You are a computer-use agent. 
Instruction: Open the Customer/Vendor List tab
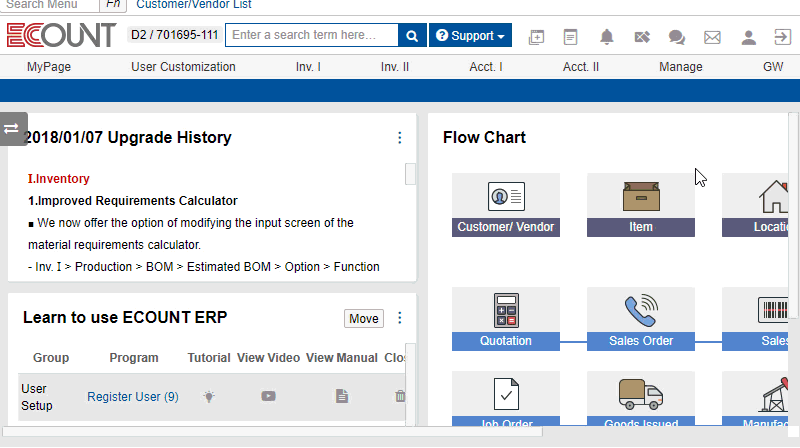193,5
